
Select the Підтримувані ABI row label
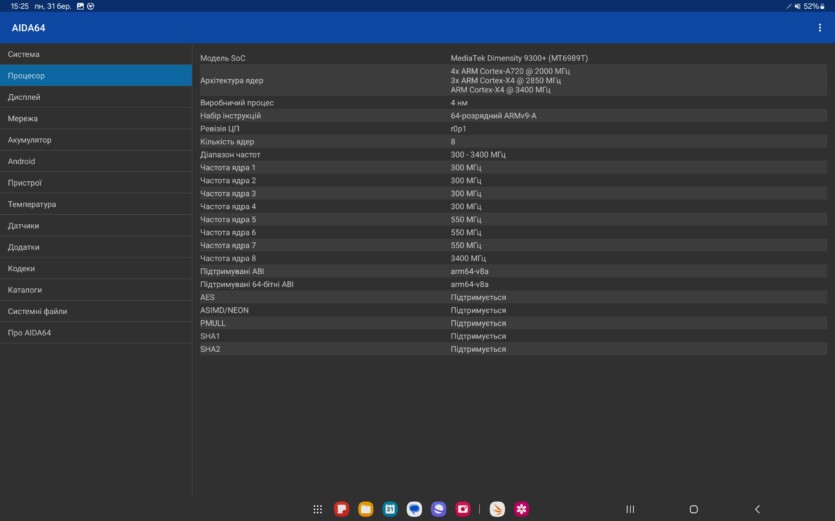coord(232,271)
